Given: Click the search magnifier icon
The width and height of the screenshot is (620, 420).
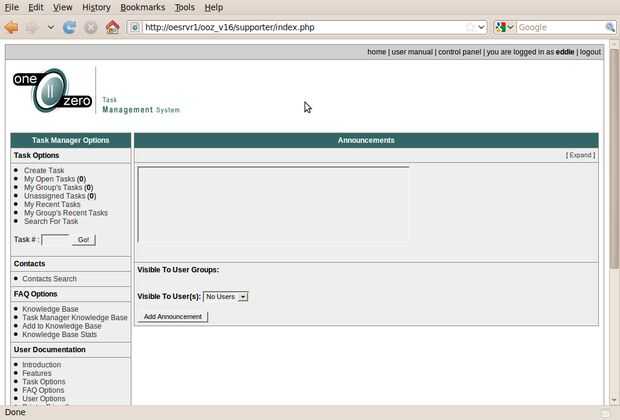Looking at the screenshot, I should click(610, 27).
